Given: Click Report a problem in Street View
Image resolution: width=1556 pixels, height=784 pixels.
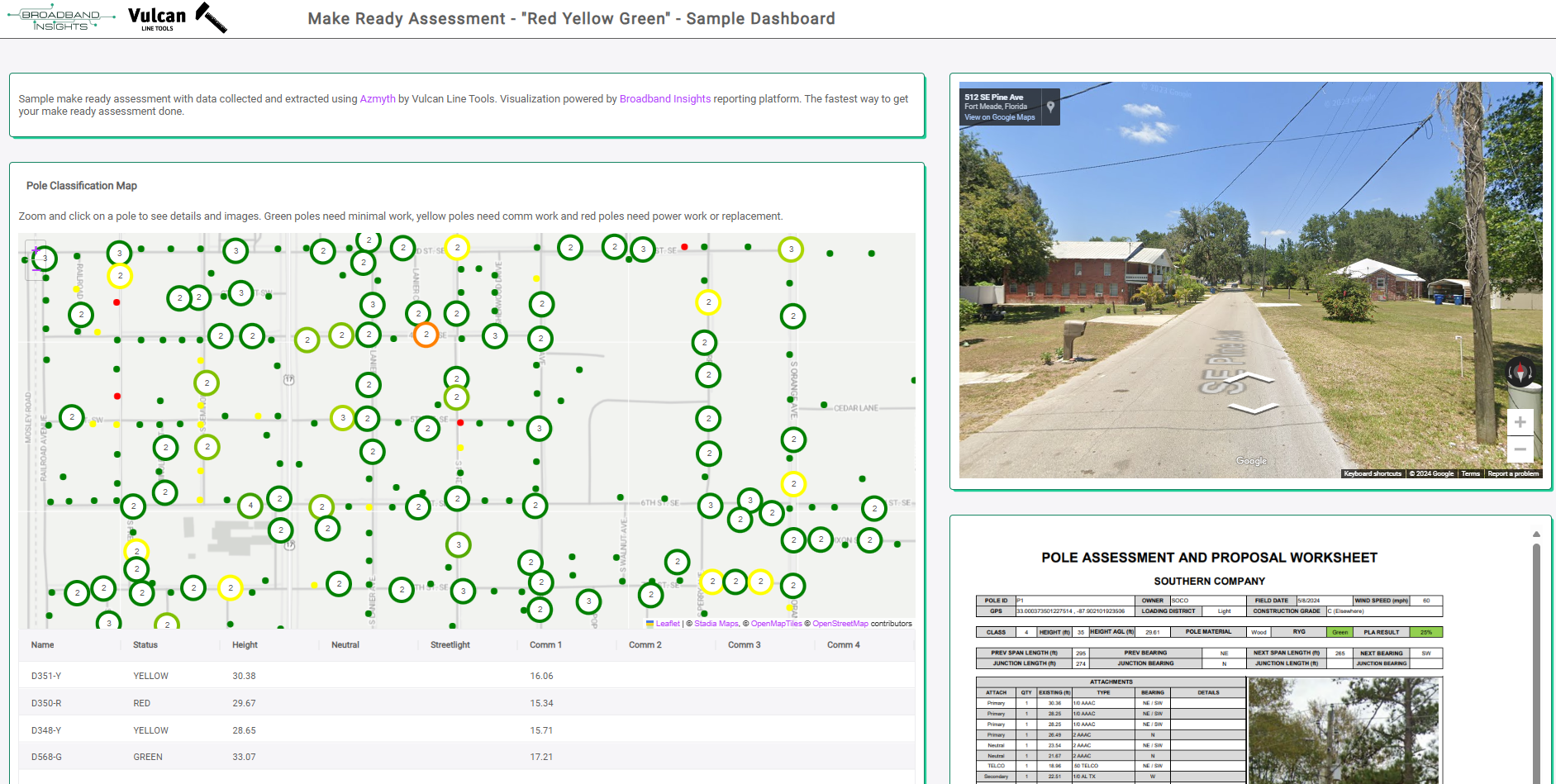Looking at the screenshot, I should (x=1514, y=473).
